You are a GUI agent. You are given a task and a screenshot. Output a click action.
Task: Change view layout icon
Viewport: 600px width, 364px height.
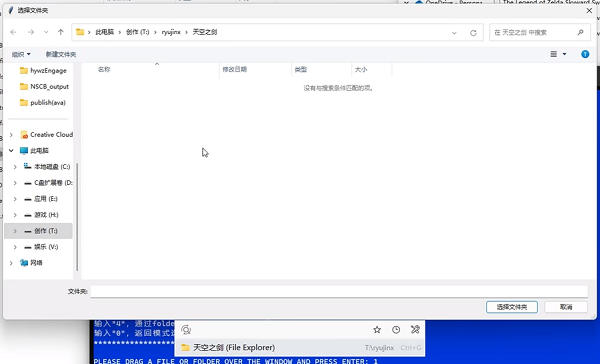(x=554, y=54)
